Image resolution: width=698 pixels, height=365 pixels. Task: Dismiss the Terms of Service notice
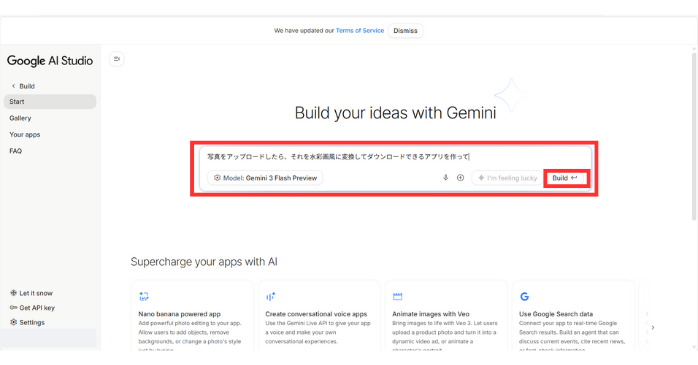coord(405,31)
